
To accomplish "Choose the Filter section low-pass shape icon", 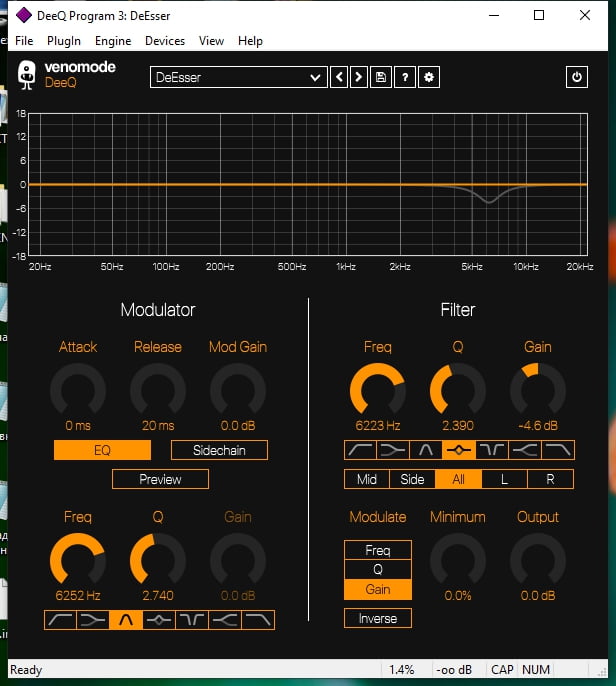I will 558,450.
